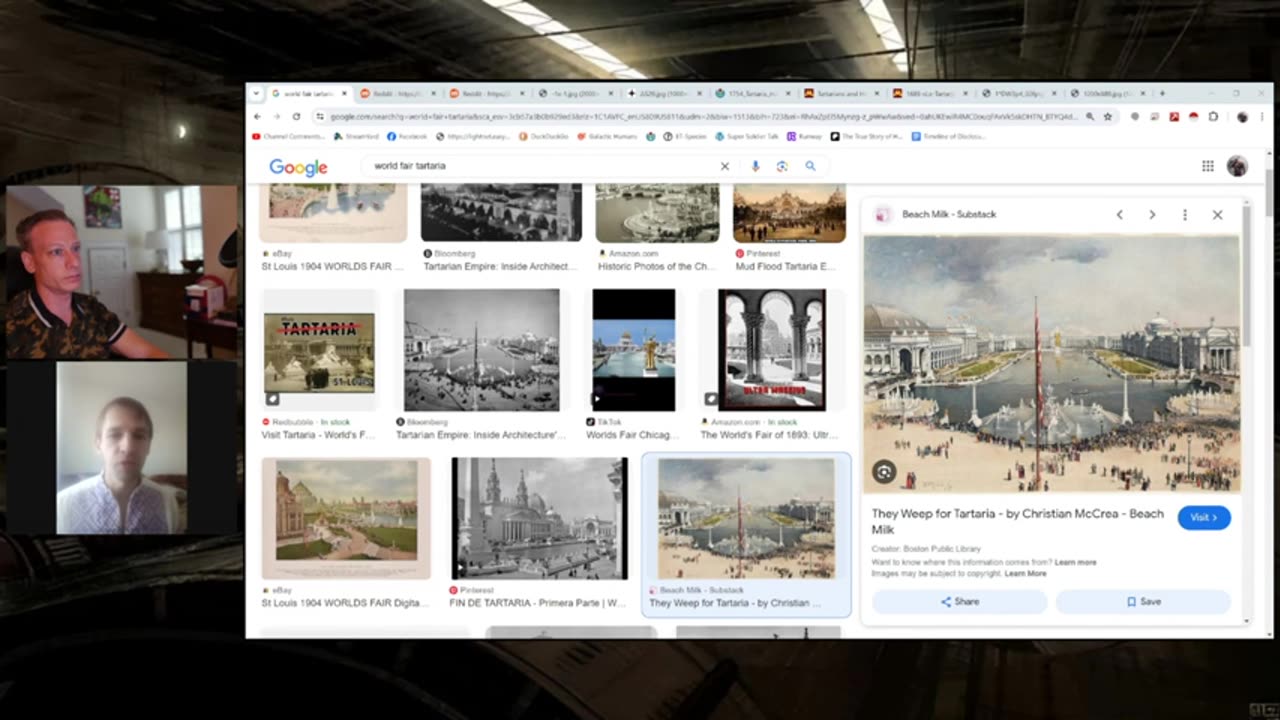This screenshot has width=1280, height=720.
Task: Select the highlighted Beach Milk result thumbnail
Action: [x=746, y=518]
